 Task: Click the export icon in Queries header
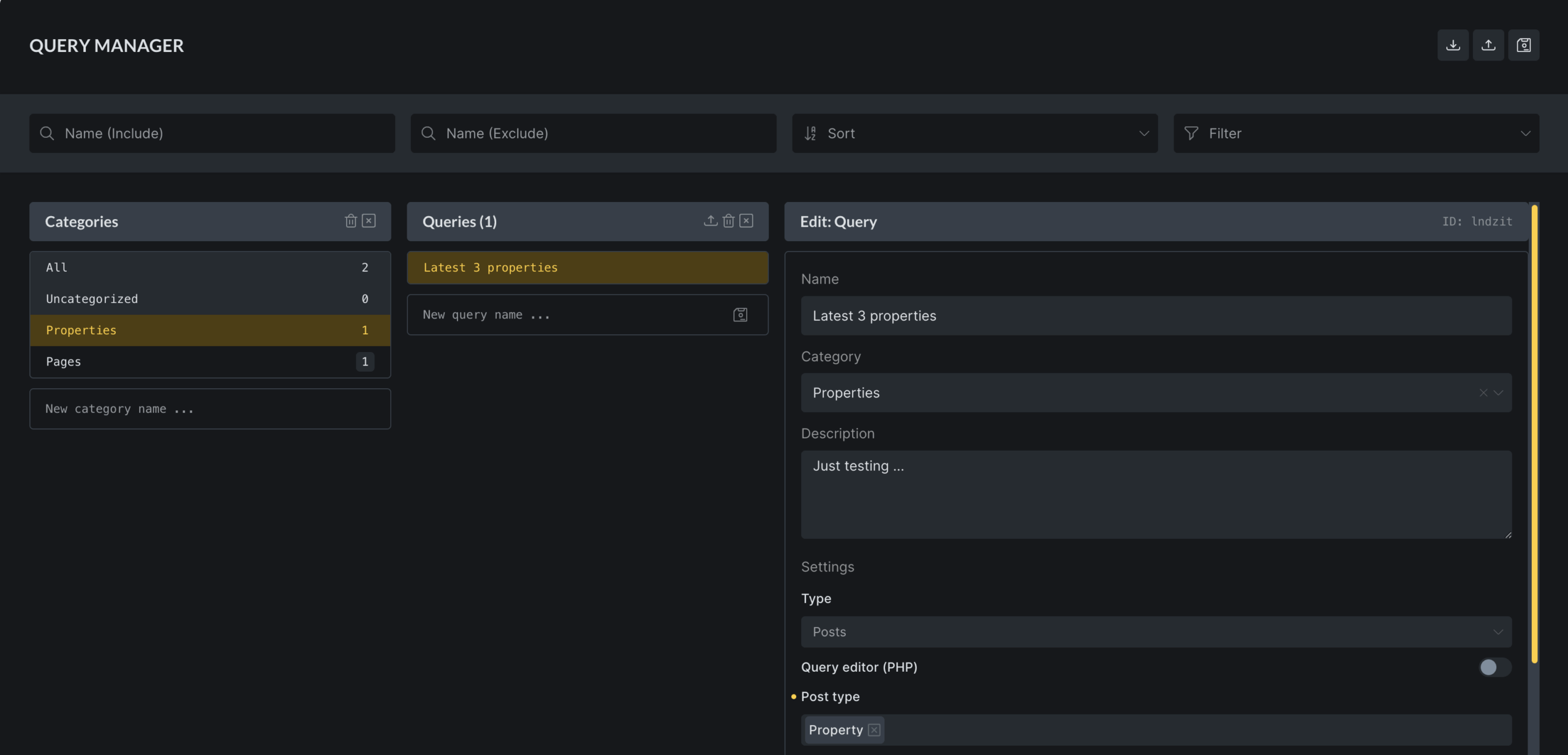[x=710, y=221]
